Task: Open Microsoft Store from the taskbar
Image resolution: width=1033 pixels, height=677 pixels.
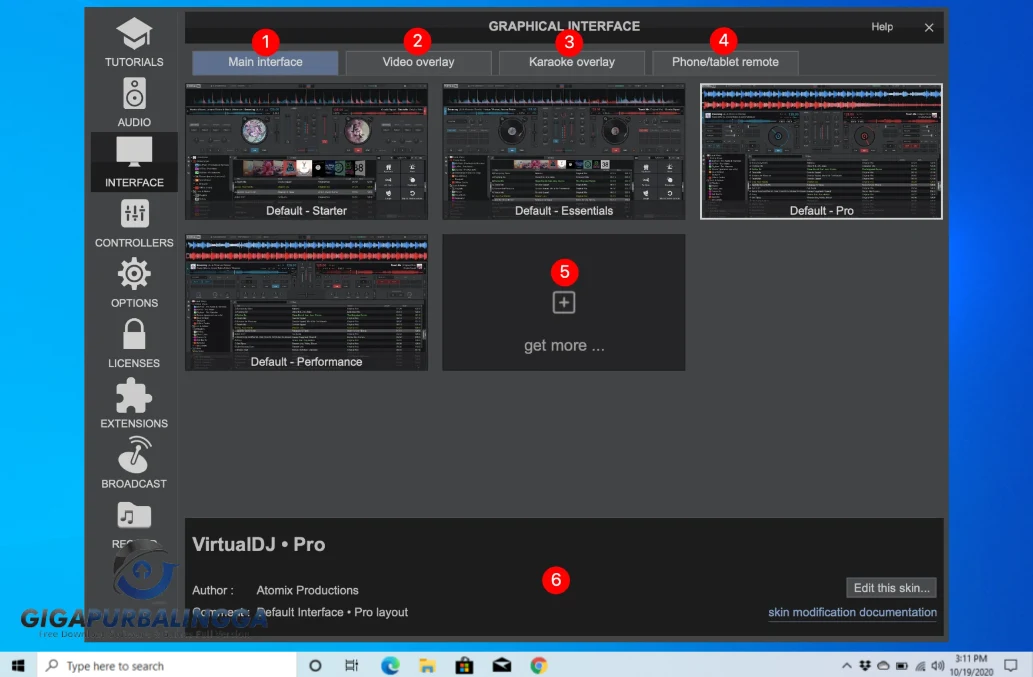Action: [464, 665]
